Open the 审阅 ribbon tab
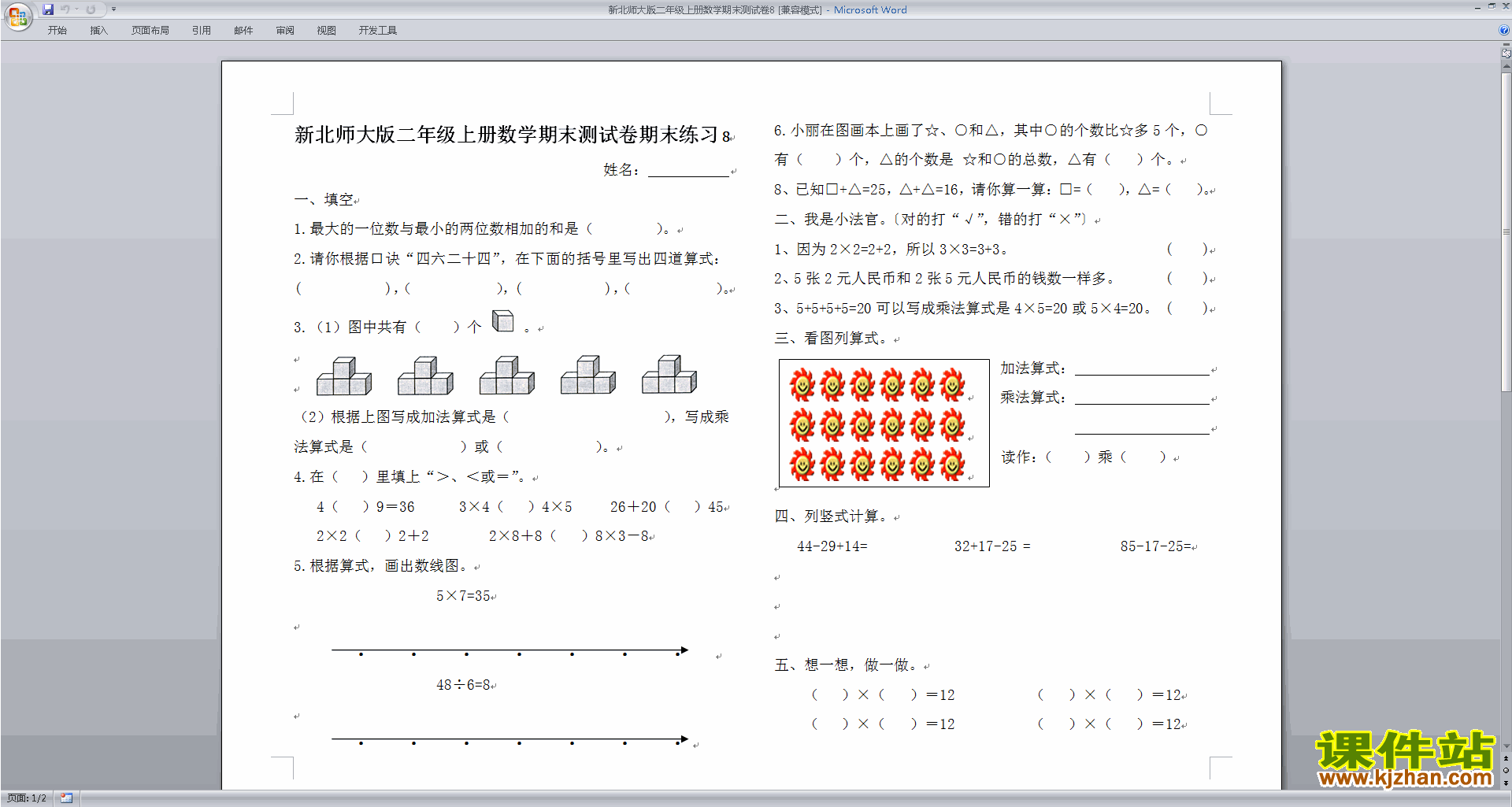Image resolution: width=1512 pixels, height=807 pixels. [x=285, y=31]
